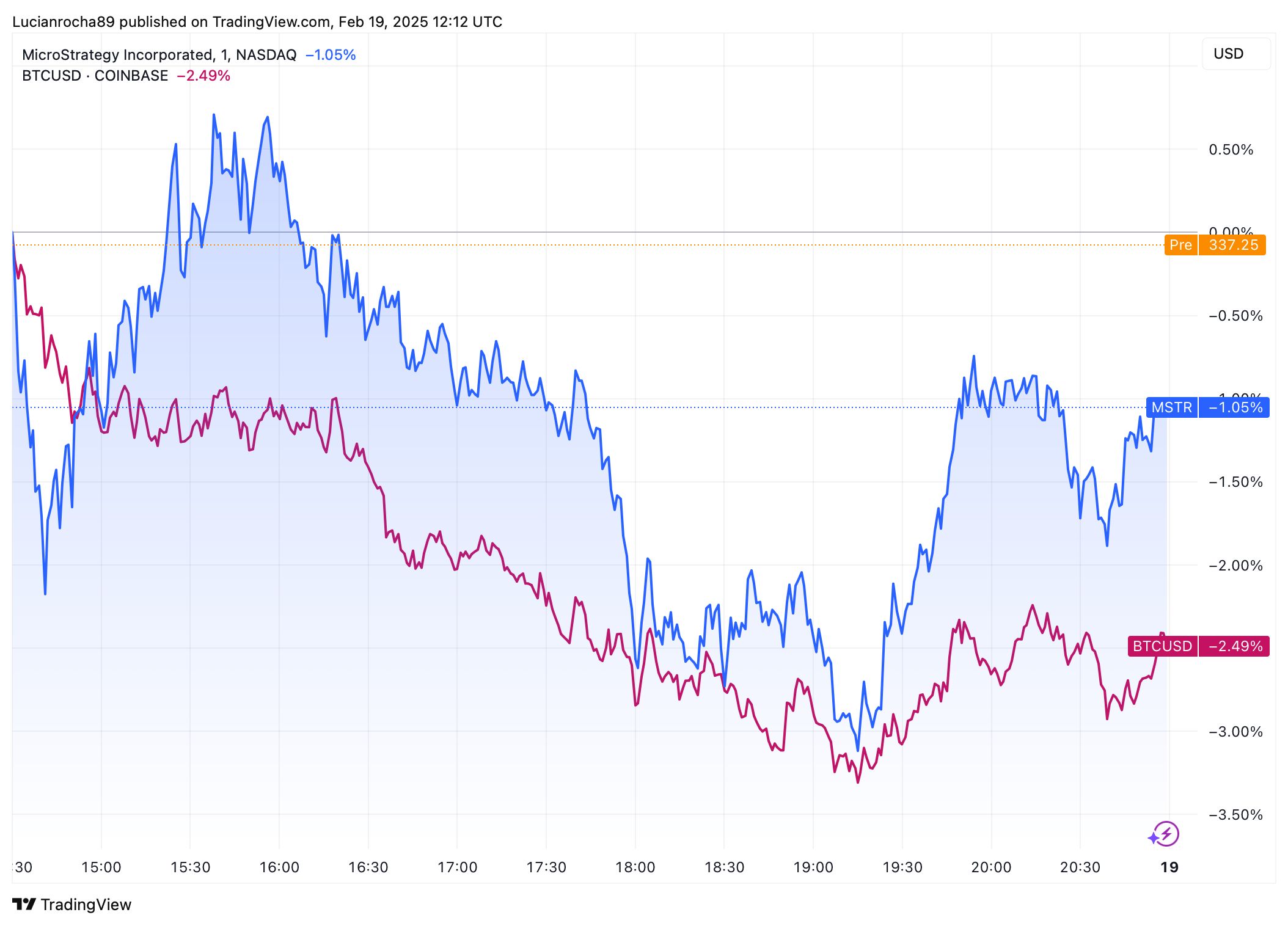Screen dimensions: 1288x926
Task: Click the 0.50% price scale label
Action: pos(1231,150)
